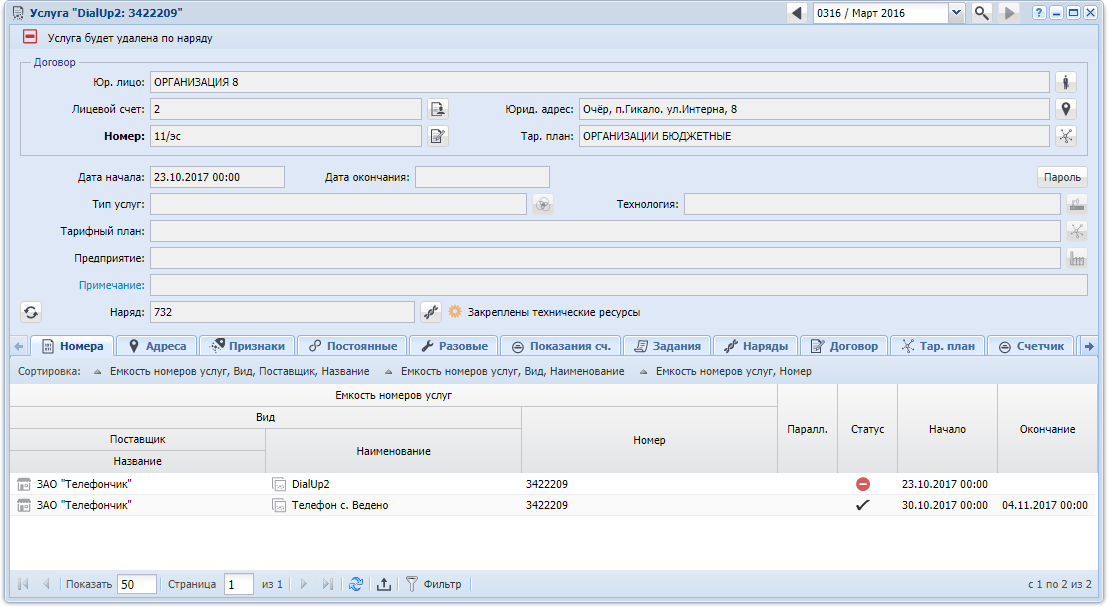Toggle sort by Вид, Наименование
1108x607 pixels.
[505, 372]
